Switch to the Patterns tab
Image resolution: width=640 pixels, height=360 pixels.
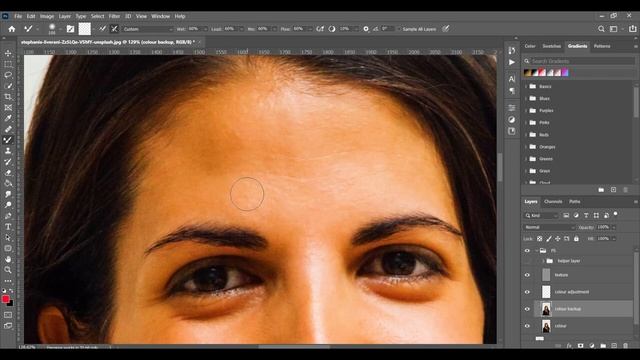click(602, 46)
